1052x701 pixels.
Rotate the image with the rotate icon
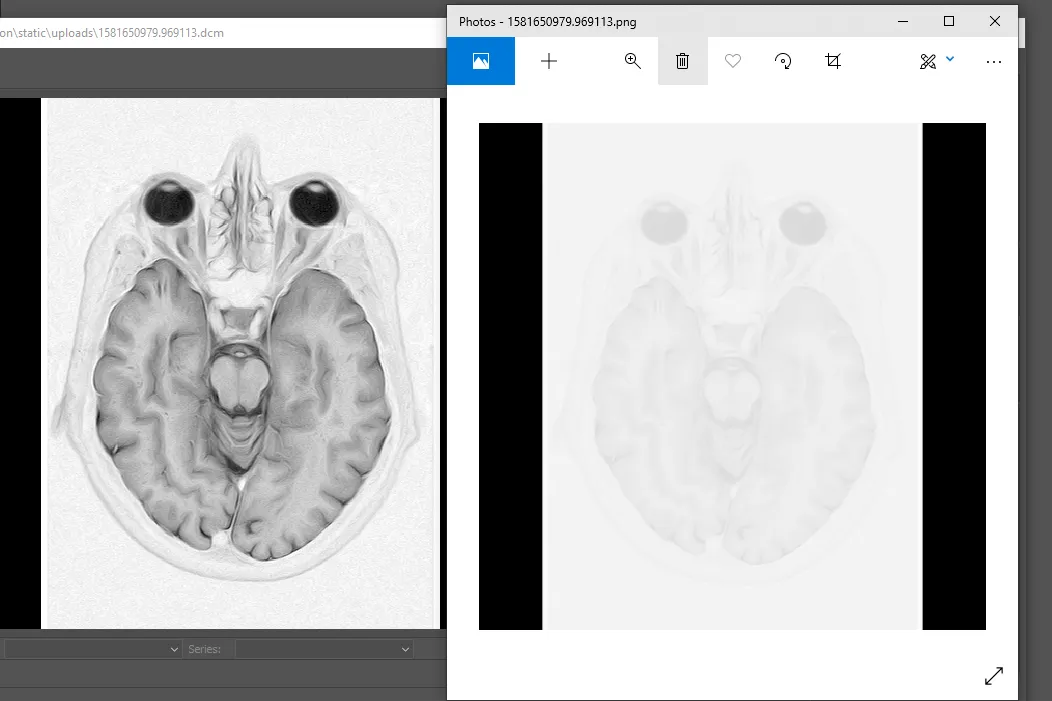(783, 61)
